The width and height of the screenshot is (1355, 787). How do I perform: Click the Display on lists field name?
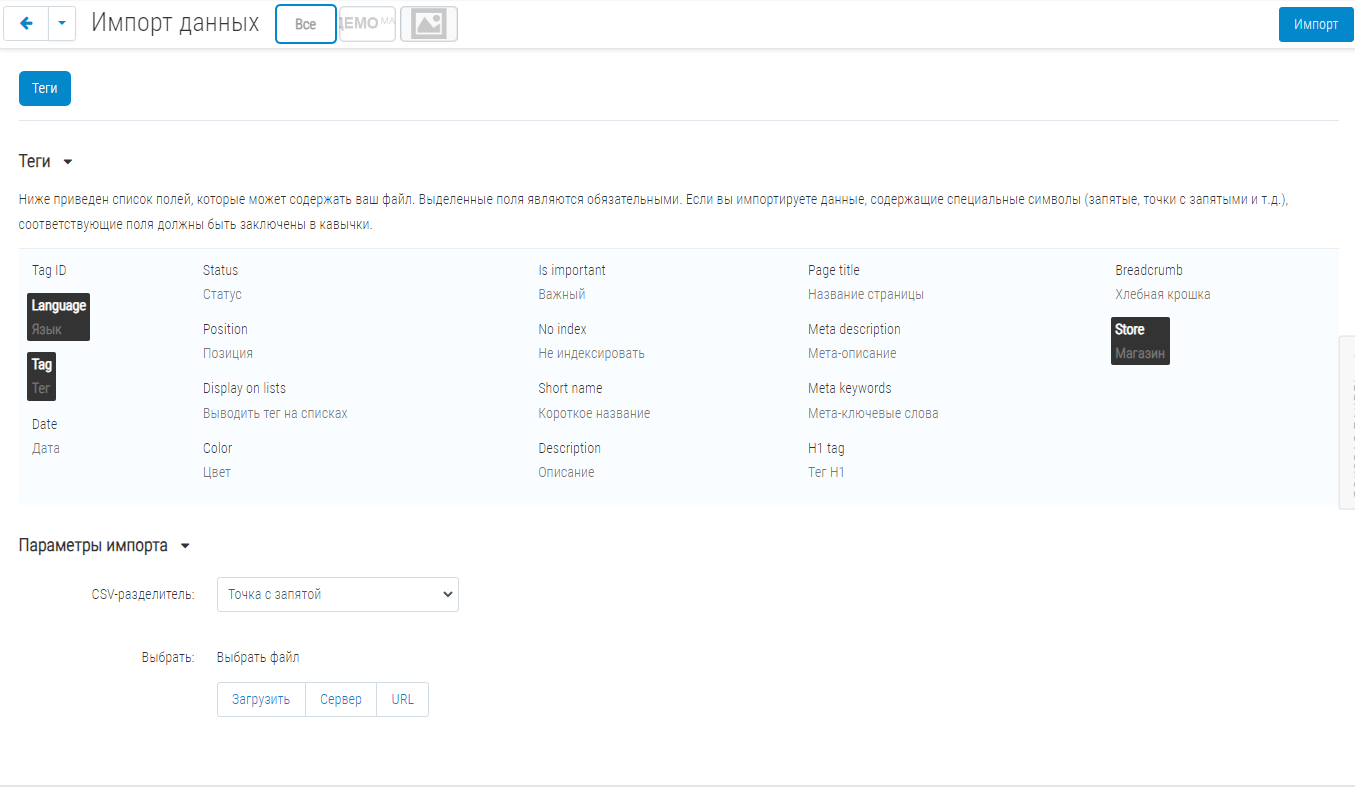point(244,388)
